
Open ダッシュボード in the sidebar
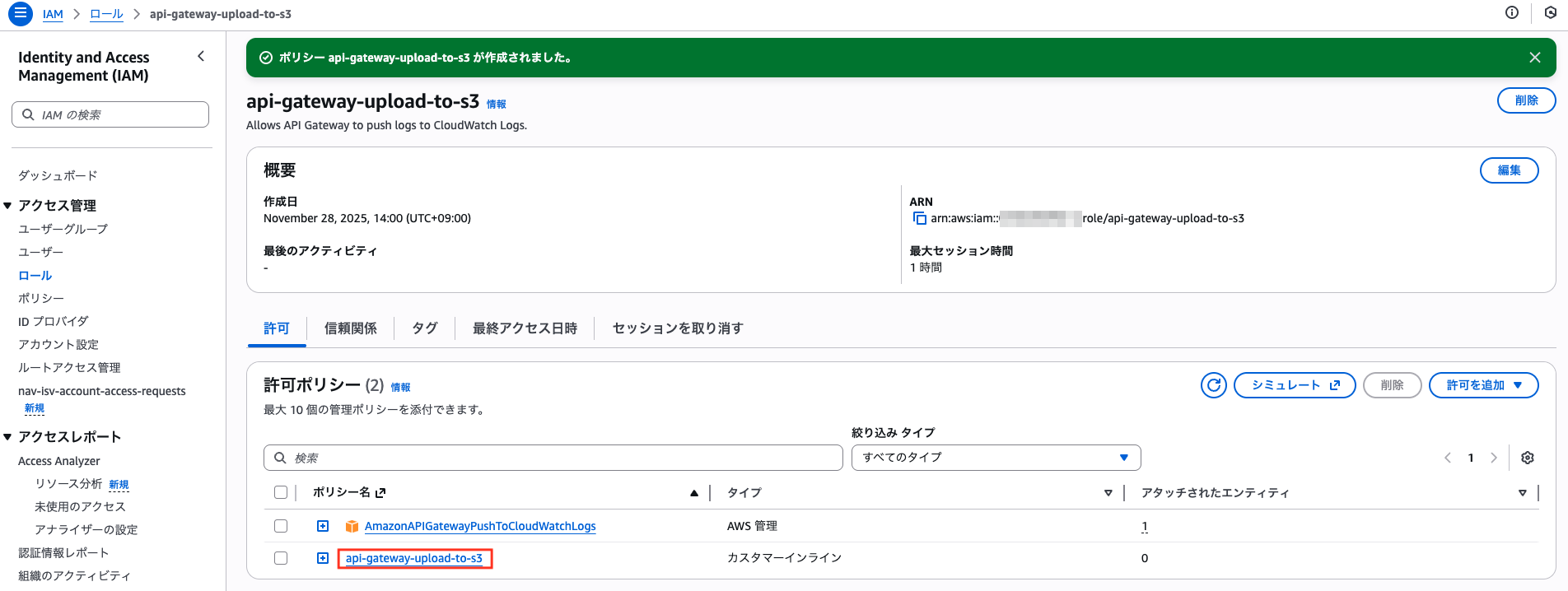pyautogui.click(x=58, y=175)
